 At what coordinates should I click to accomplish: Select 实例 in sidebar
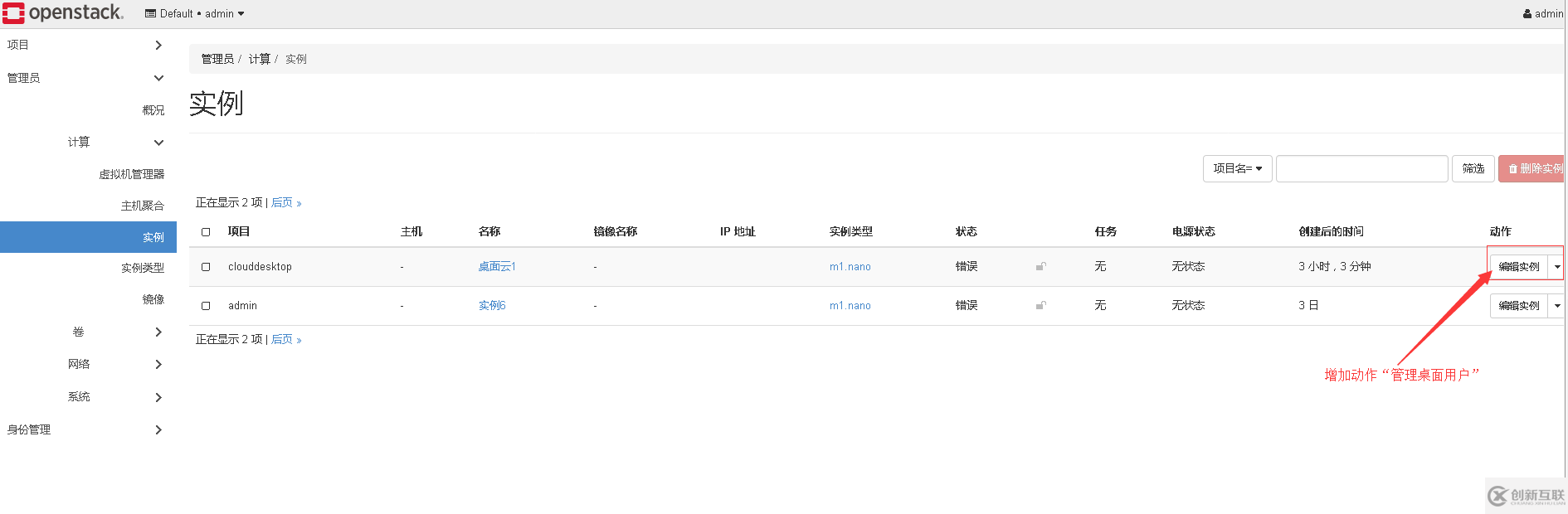point(88,237)
